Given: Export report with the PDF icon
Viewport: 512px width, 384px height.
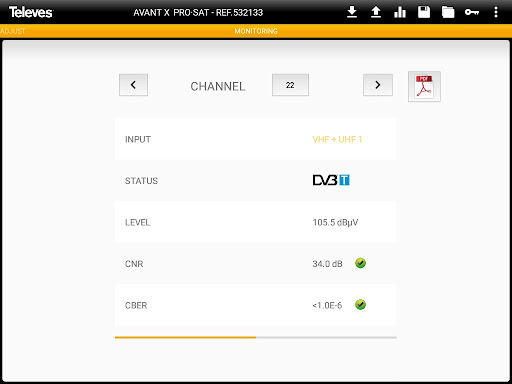Looking at the screenshot, I should (x=424, y=87).
